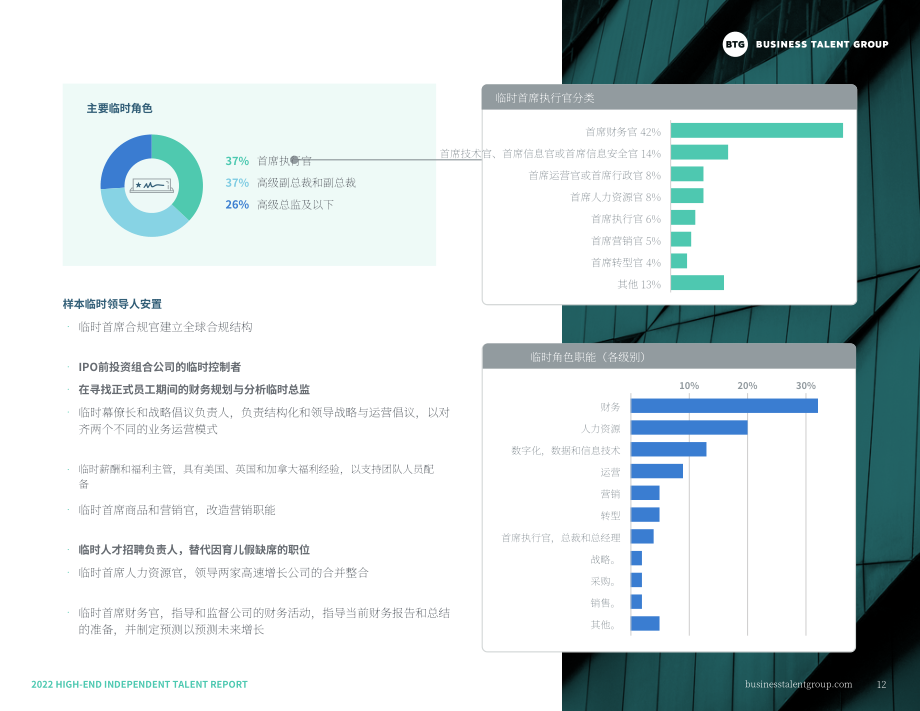Click the 财务 blue bar
Image resolution: width=920 pixels, height=711 pixels.
[x=724, y=405]
